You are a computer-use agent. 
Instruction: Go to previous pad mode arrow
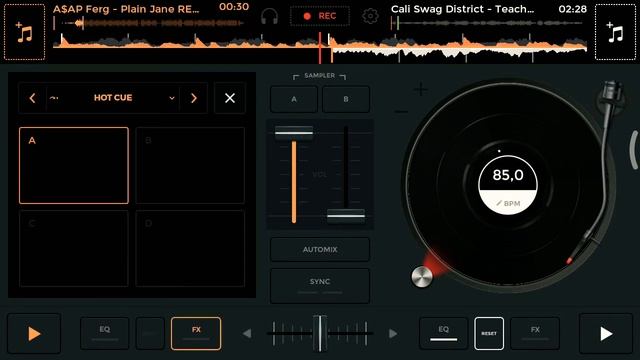pyautogui.click(x=32, y=98)
